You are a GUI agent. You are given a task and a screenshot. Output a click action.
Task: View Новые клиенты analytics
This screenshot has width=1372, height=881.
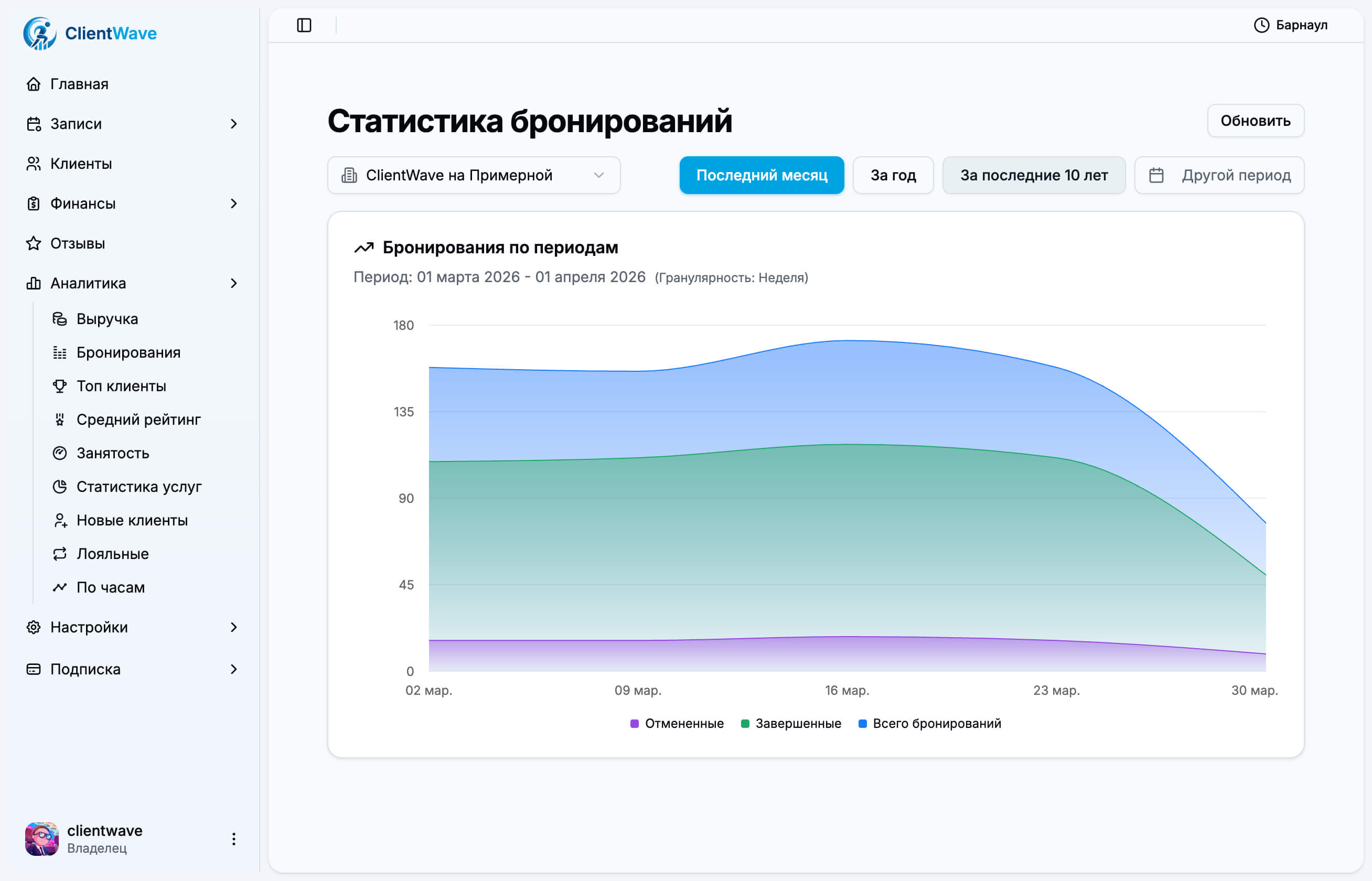tap(132, 520)
